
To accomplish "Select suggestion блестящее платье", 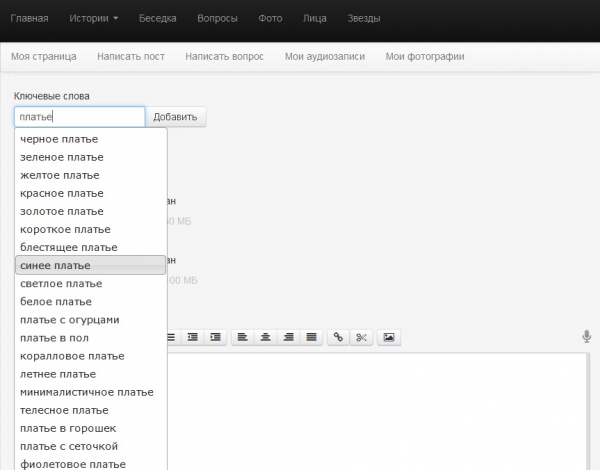I will click(91, 247).
